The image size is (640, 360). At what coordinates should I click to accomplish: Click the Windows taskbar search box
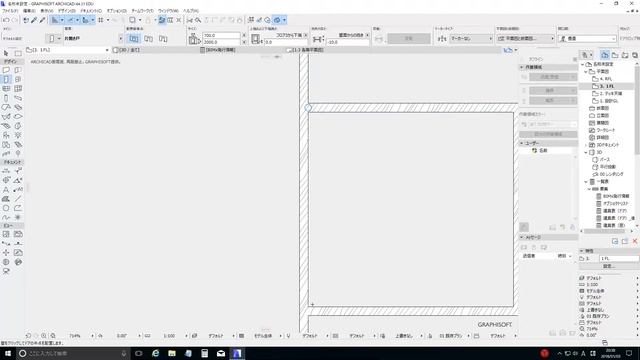pyautogui.click(x=73, y=353)
